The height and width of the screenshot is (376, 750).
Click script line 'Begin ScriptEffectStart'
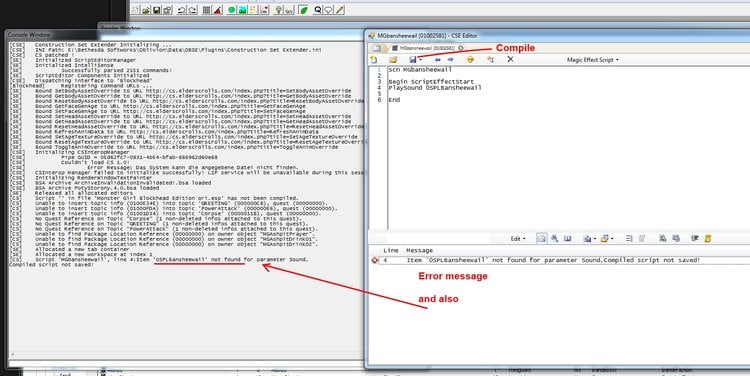tap(431, 82)
